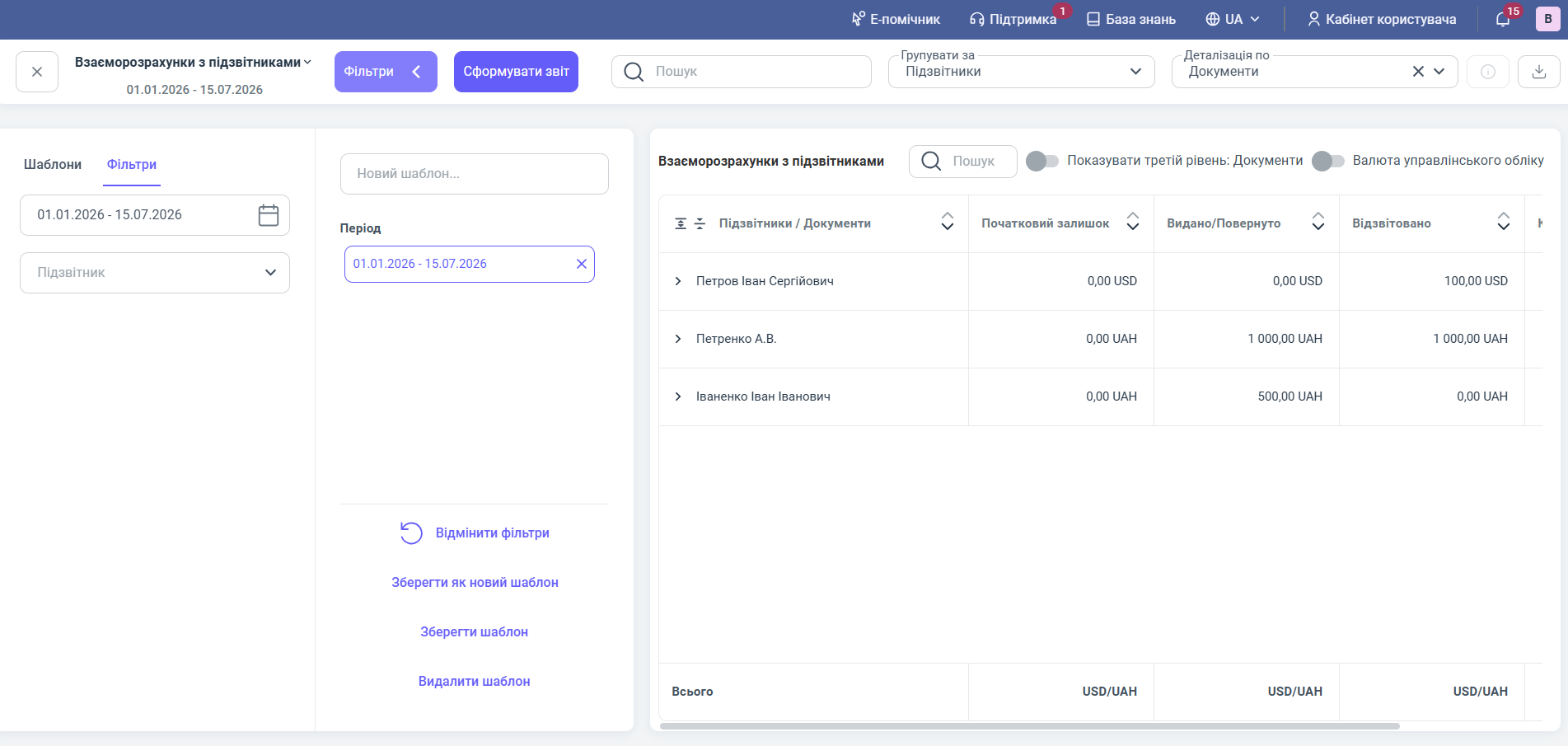Click the collapse all rows icon
1568x746 pixels.
click(700, 223)
